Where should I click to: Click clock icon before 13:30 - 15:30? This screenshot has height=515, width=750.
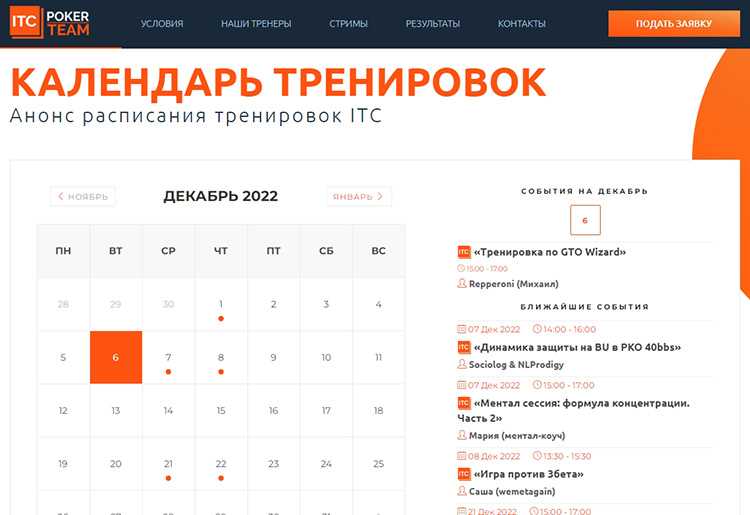(537, 456)
